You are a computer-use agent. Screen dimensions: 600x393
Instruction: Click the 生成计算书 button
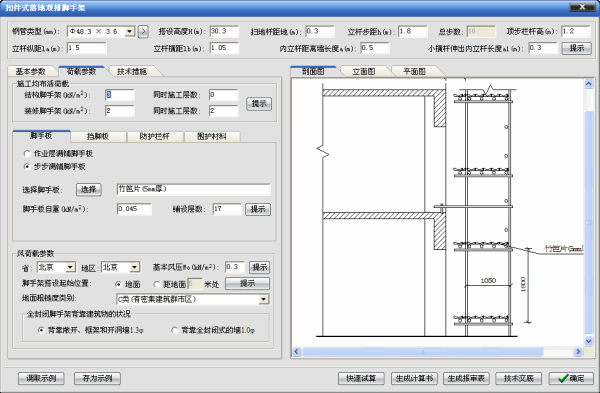414,378
